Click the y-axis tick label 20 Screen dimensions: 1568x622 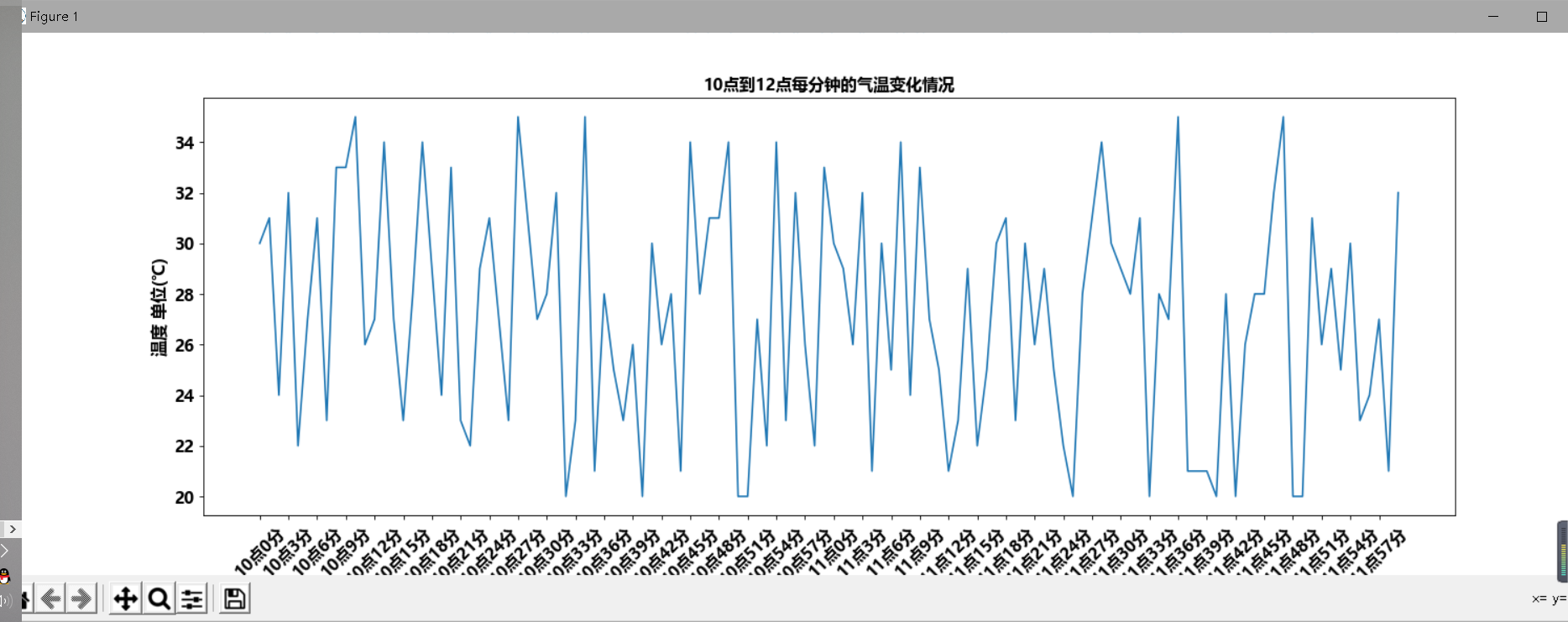click(x=185, y=497)
